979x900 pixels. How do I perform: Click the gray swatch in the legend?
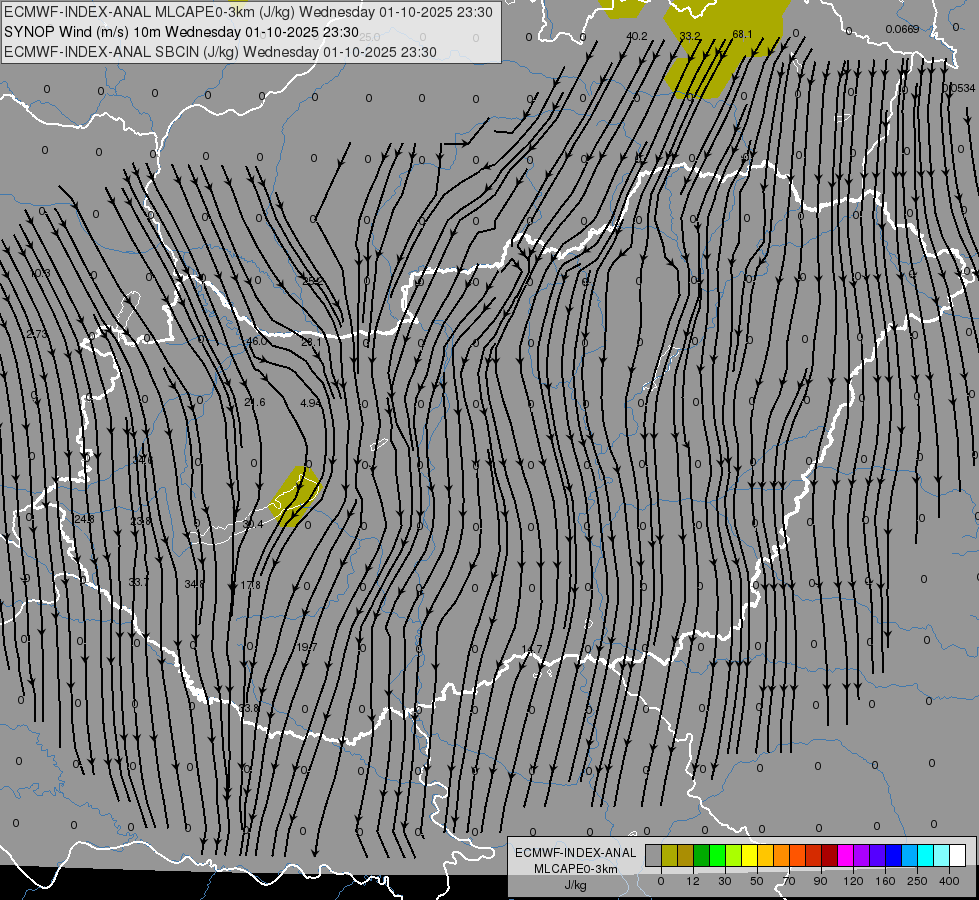[653, 855]
